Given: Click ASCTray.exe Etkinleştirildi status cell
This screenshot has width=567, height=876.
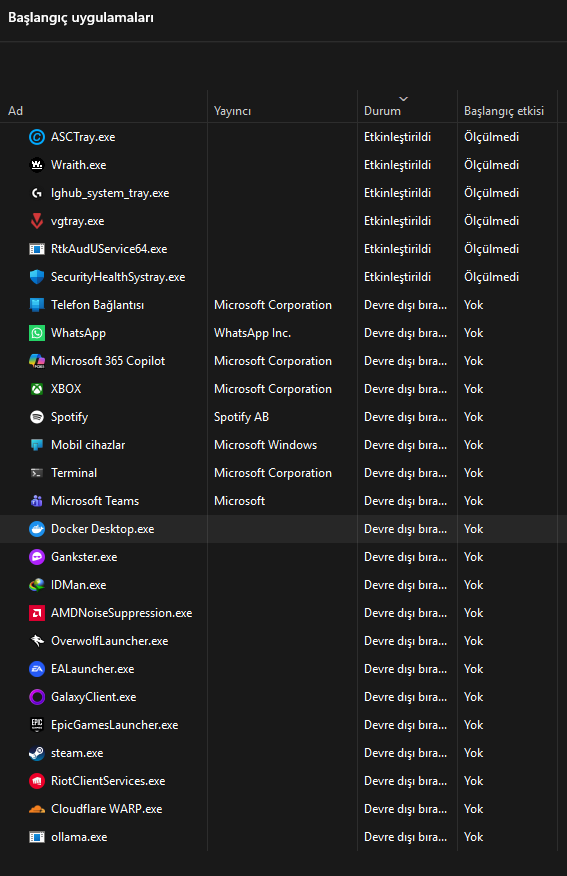Looking at the screenshot, I should pos(397,137).
